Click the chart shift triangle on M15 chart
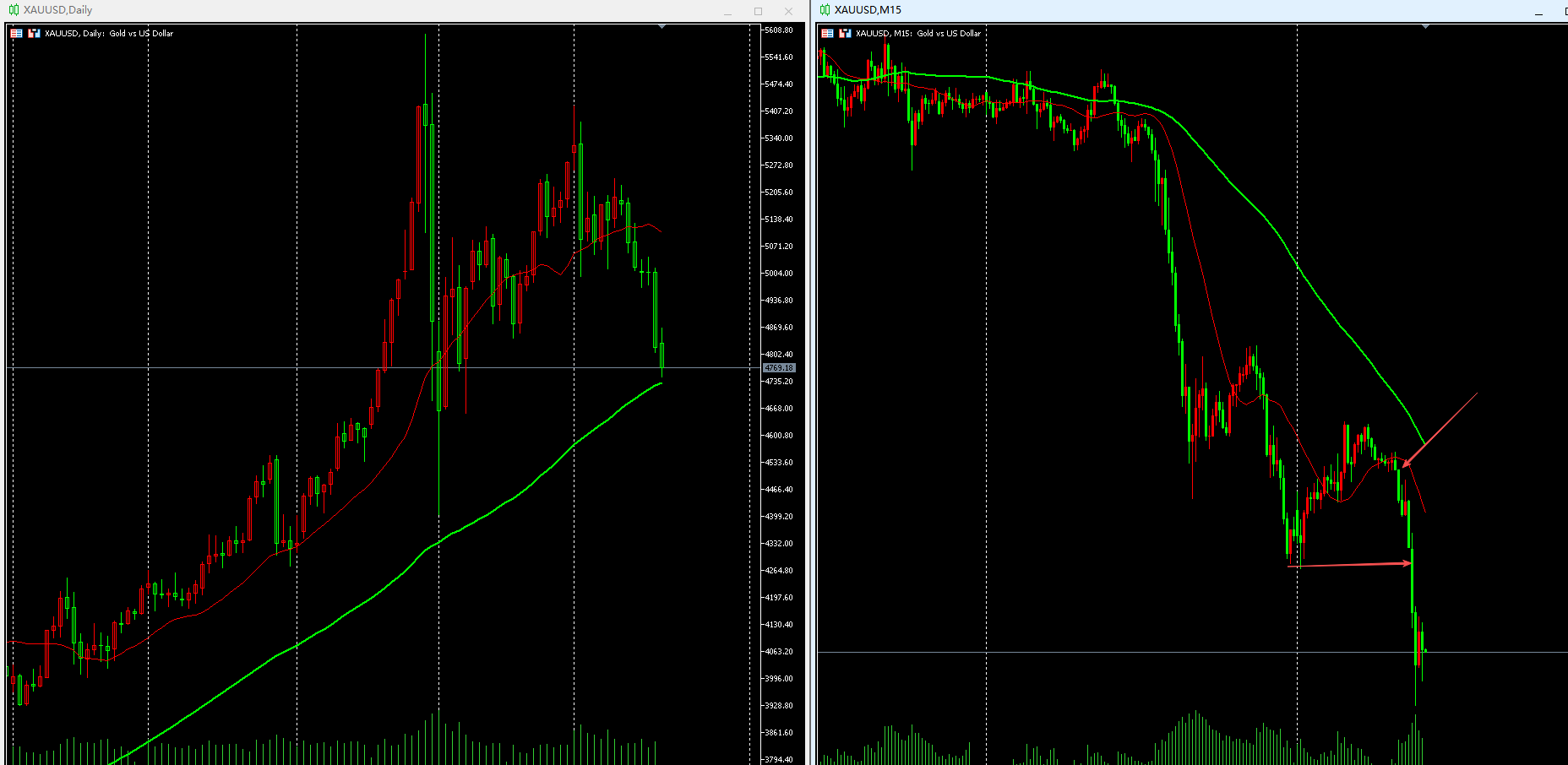 (1426, 27)
